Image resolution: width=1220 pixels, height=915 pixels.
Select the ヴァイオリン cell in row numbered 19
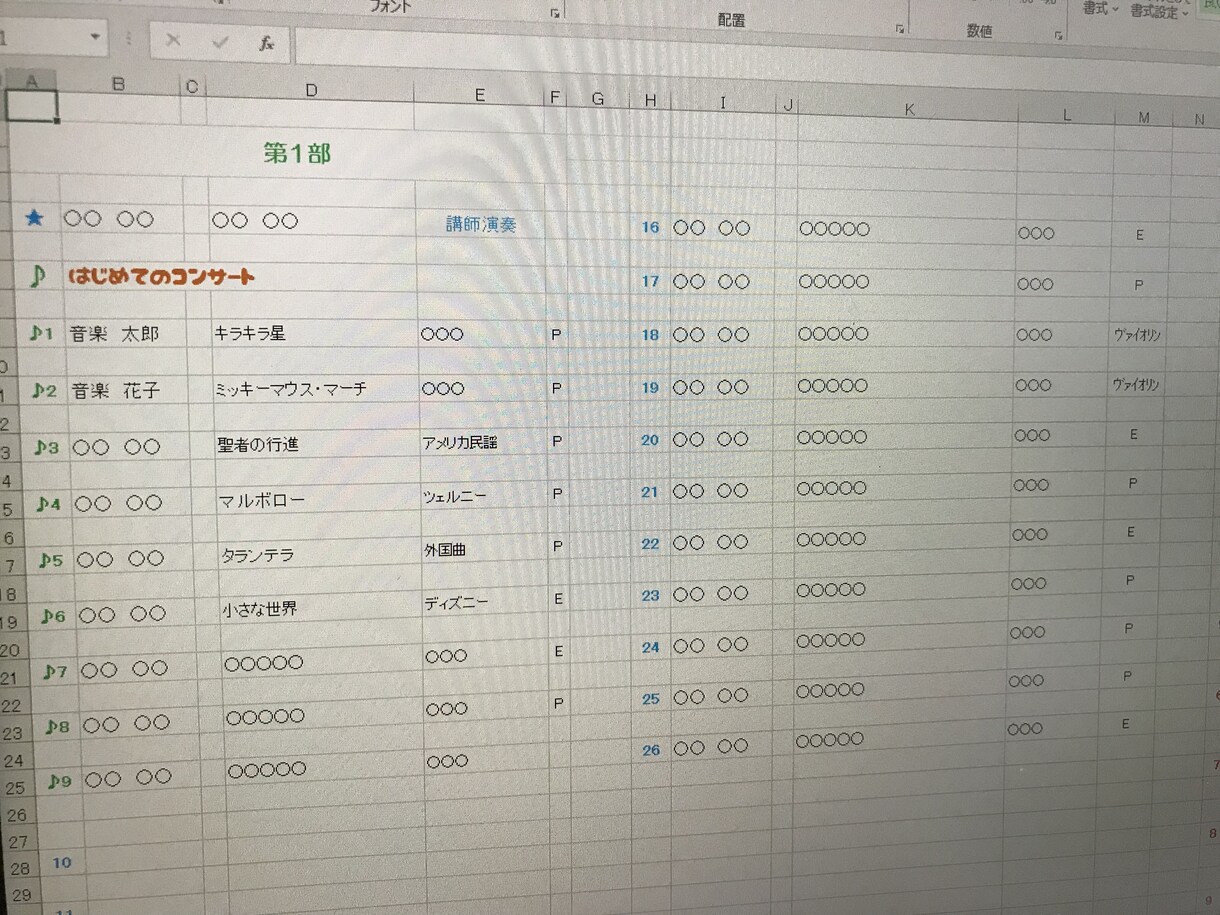click(1137, 384)
